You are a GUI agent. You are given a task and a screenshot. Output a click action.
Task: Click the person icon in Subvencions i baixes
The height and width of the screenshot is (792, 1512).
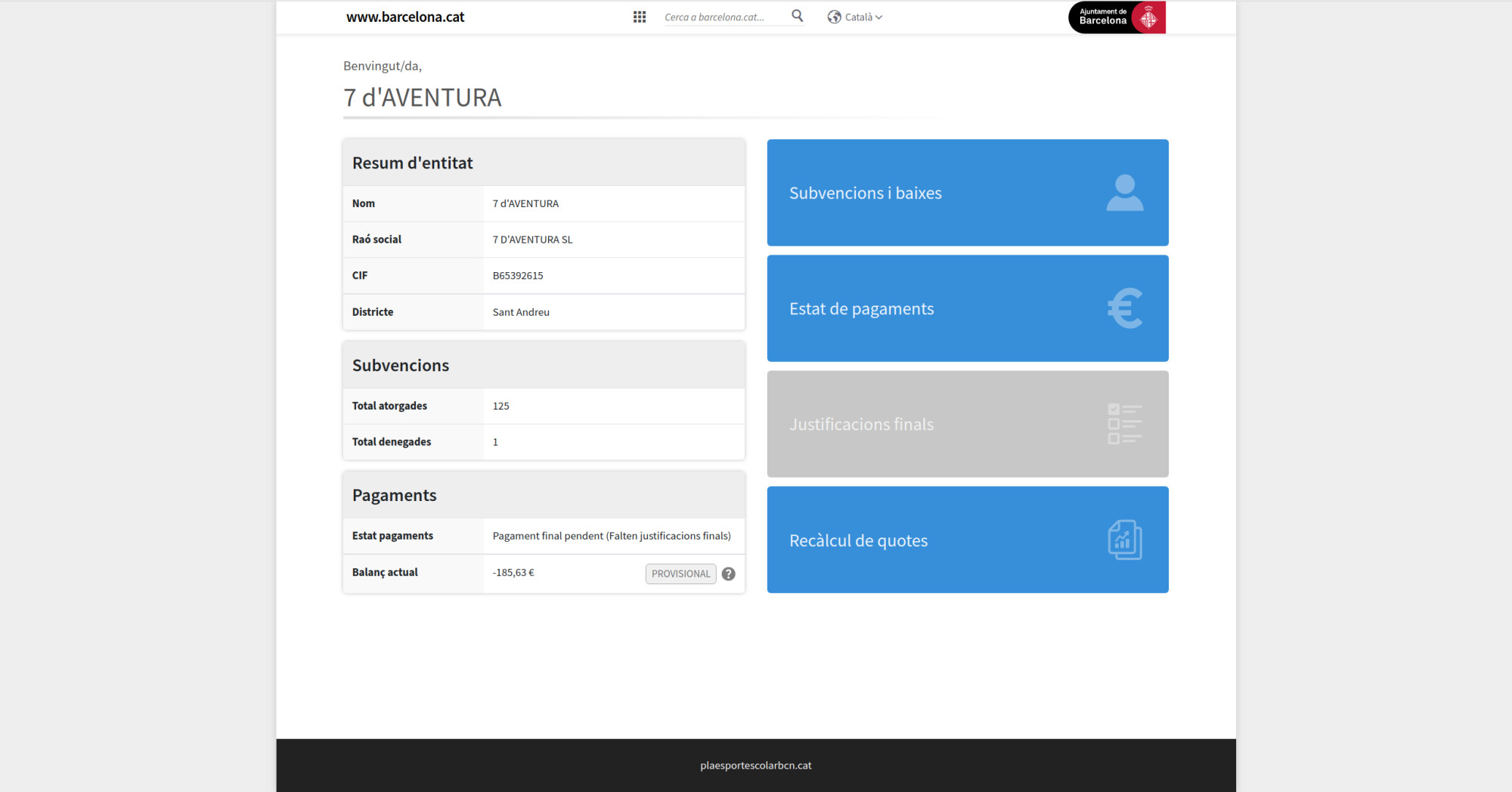click(1125, 193)
